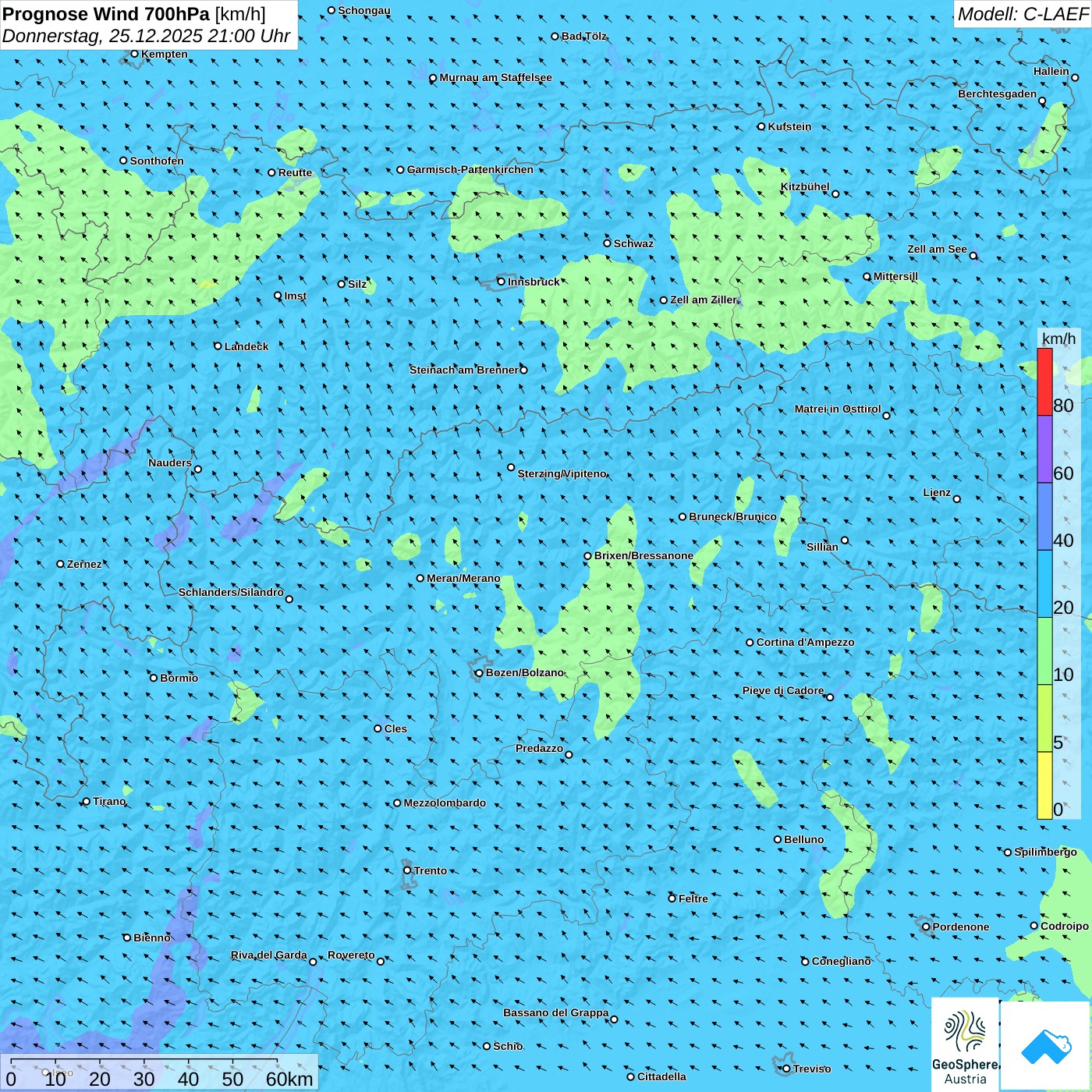1092x1092 pixels.
Task: Click the Bruneck/Brunico label
Action: point(733,516)
